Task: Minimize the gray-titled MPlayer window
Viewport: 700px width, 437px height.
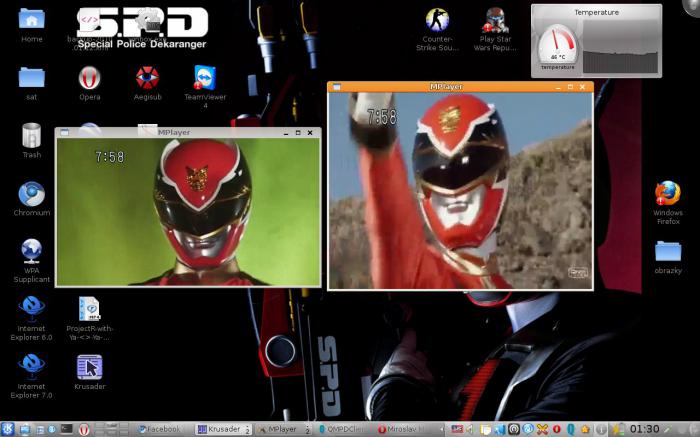Action: (286, 133)
